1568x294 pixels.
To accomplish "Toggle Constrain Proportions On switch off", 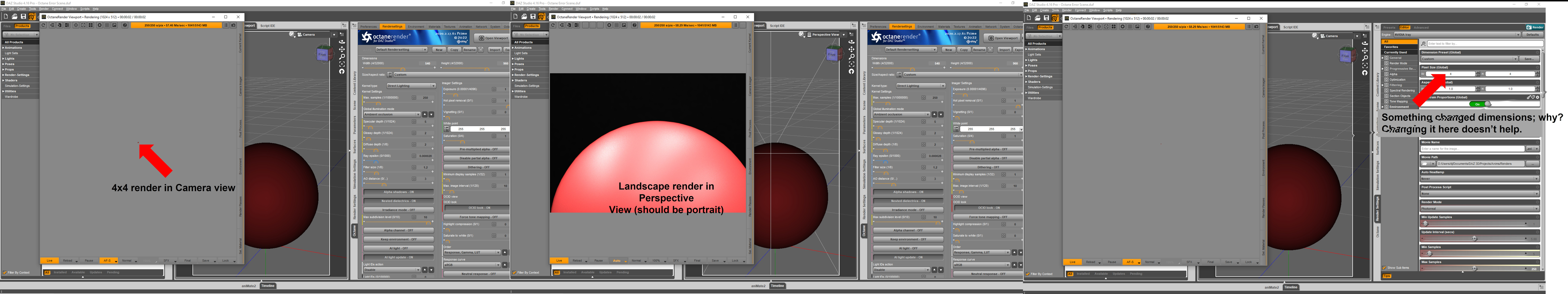I will (1480, 104).
